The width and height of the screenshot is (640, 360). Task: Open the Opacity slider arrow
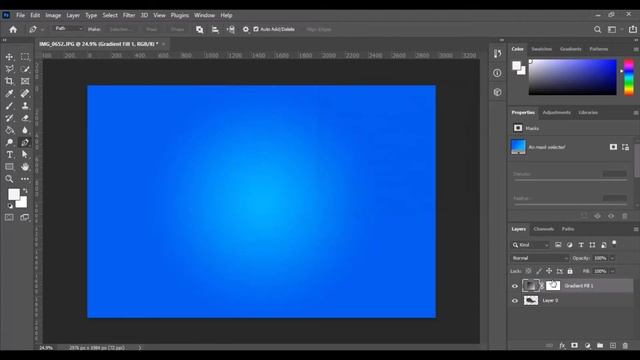[612, 258]
